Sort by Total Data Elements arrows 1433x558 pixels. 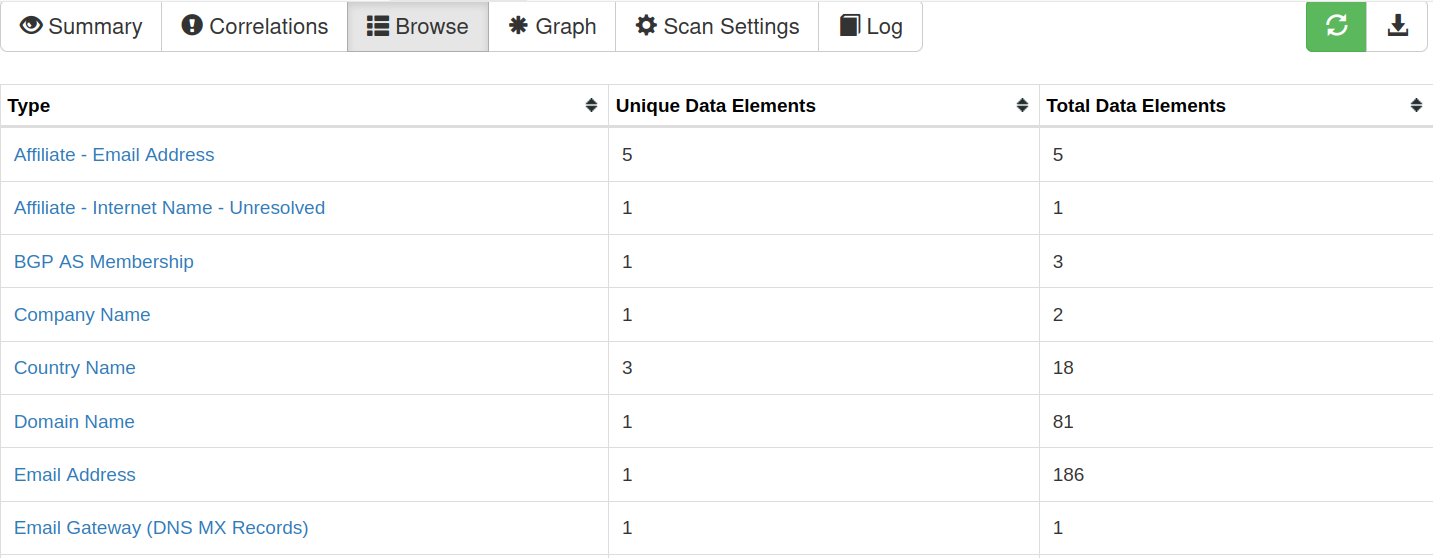tap(1416, 105)
